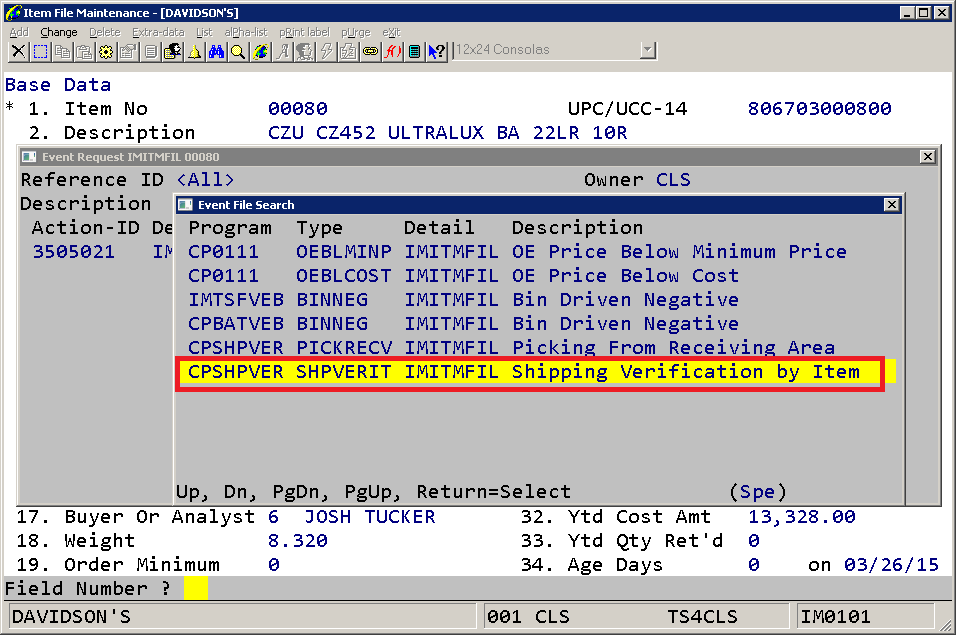Click the Program column header
This screenshot has height=635, width=956.
coord(230,228)
